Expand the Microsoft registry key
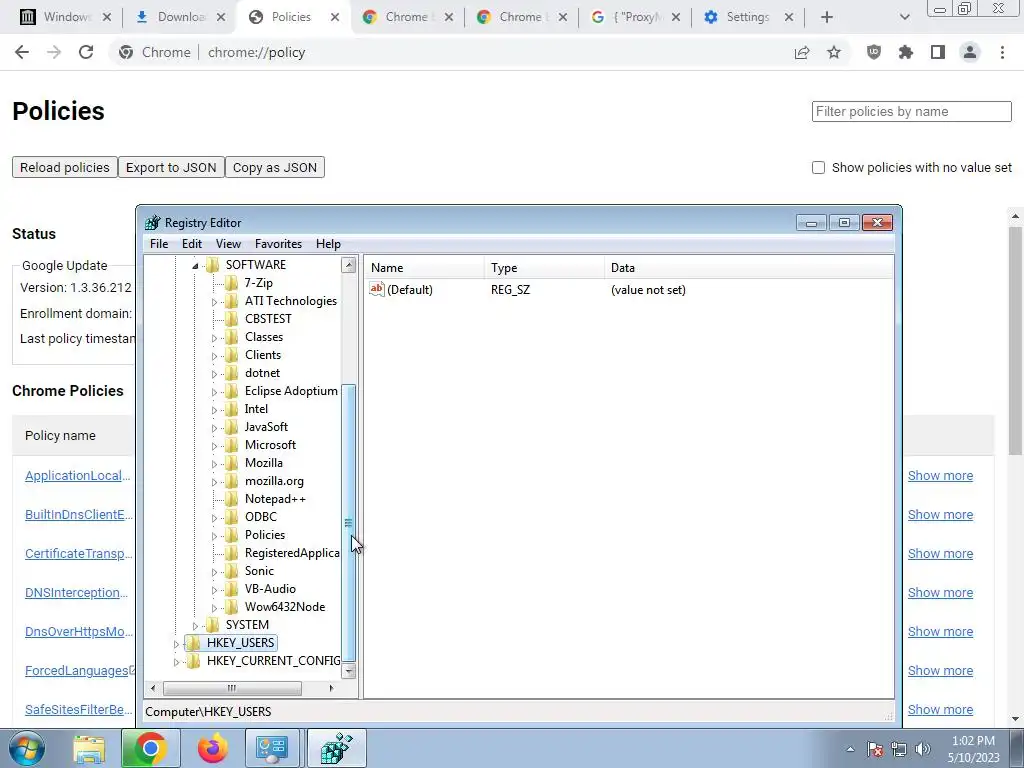 click(x=214, y=445)
